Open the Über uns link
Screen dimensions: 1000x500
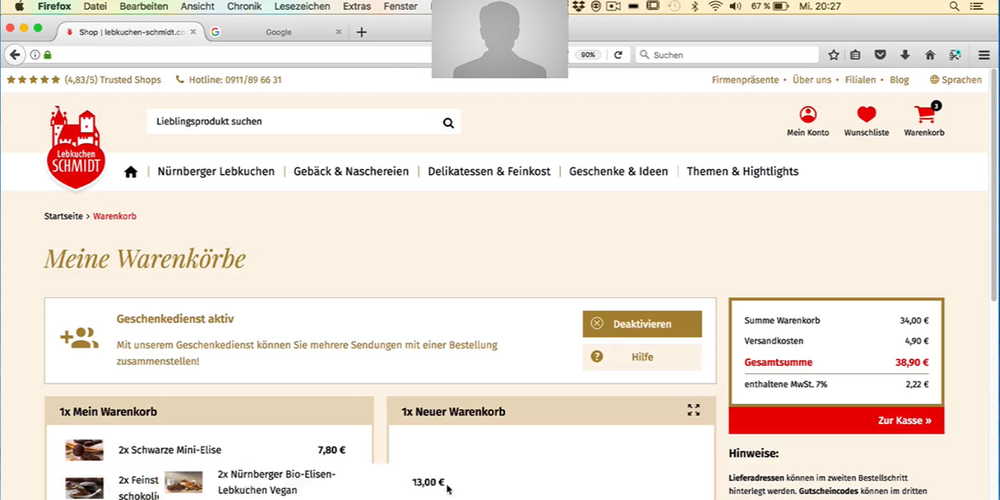click(x=812, y=80)
